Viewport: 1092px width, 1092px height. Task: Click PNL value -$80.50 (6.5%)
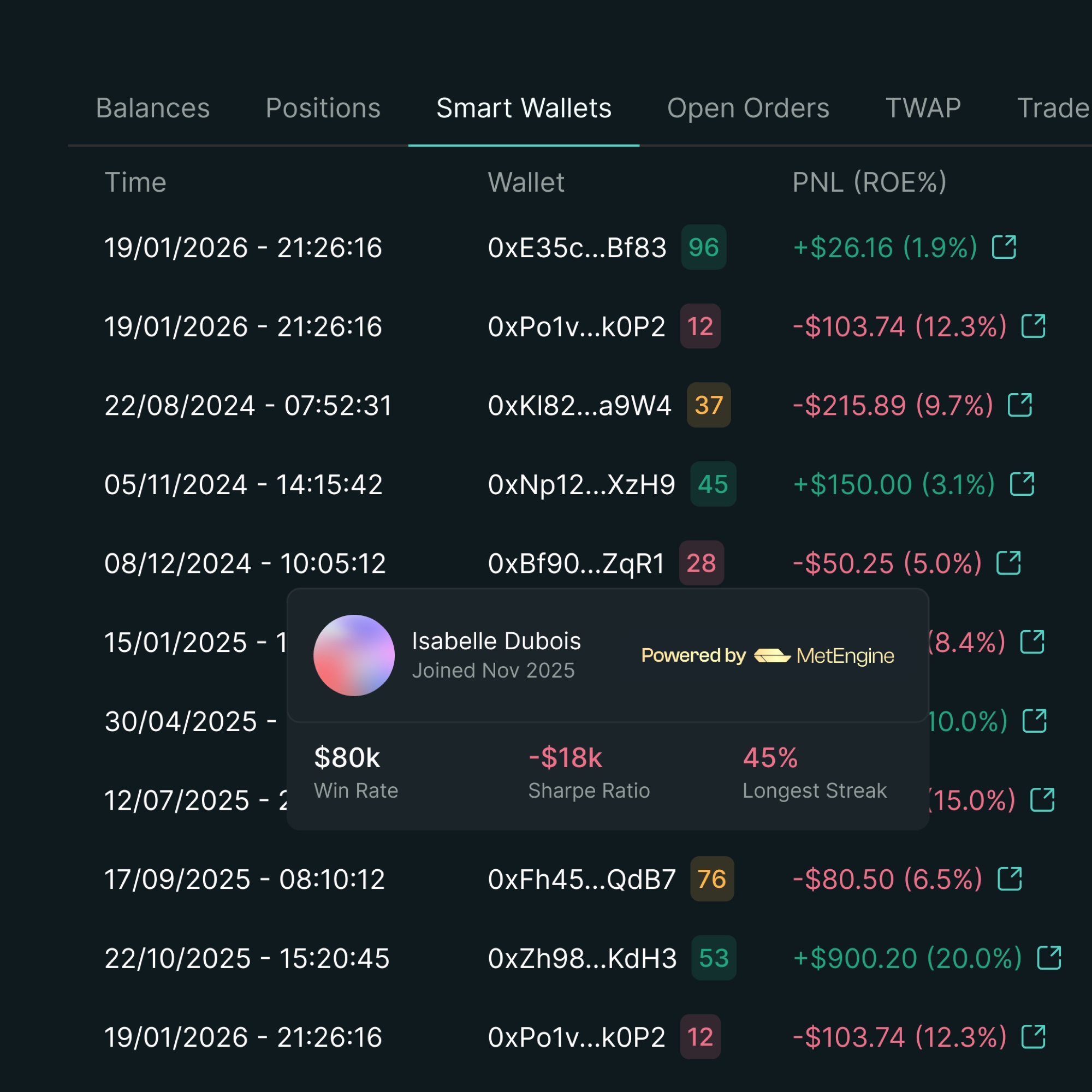point(887,879)
